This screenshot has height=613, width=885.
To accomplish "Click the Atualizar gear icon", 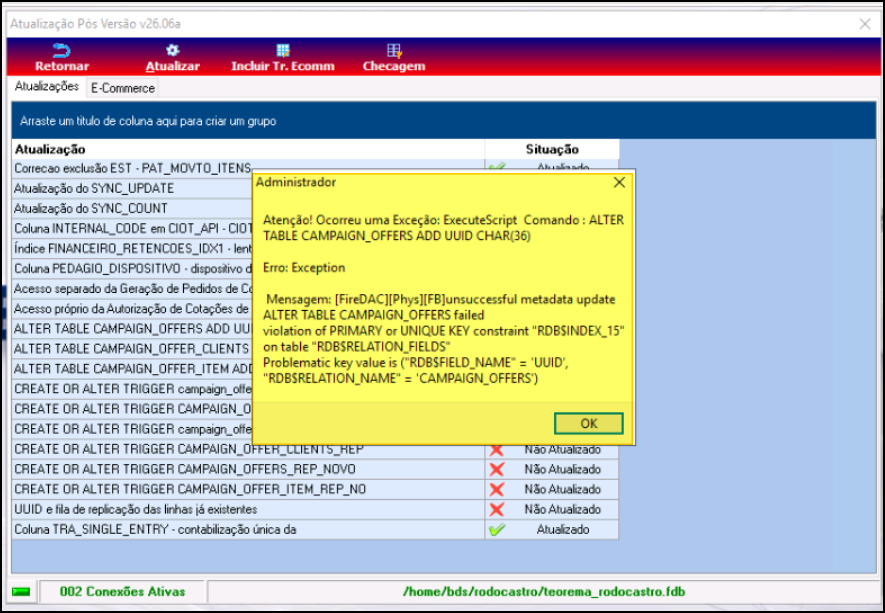I will [x=172, y=51].
